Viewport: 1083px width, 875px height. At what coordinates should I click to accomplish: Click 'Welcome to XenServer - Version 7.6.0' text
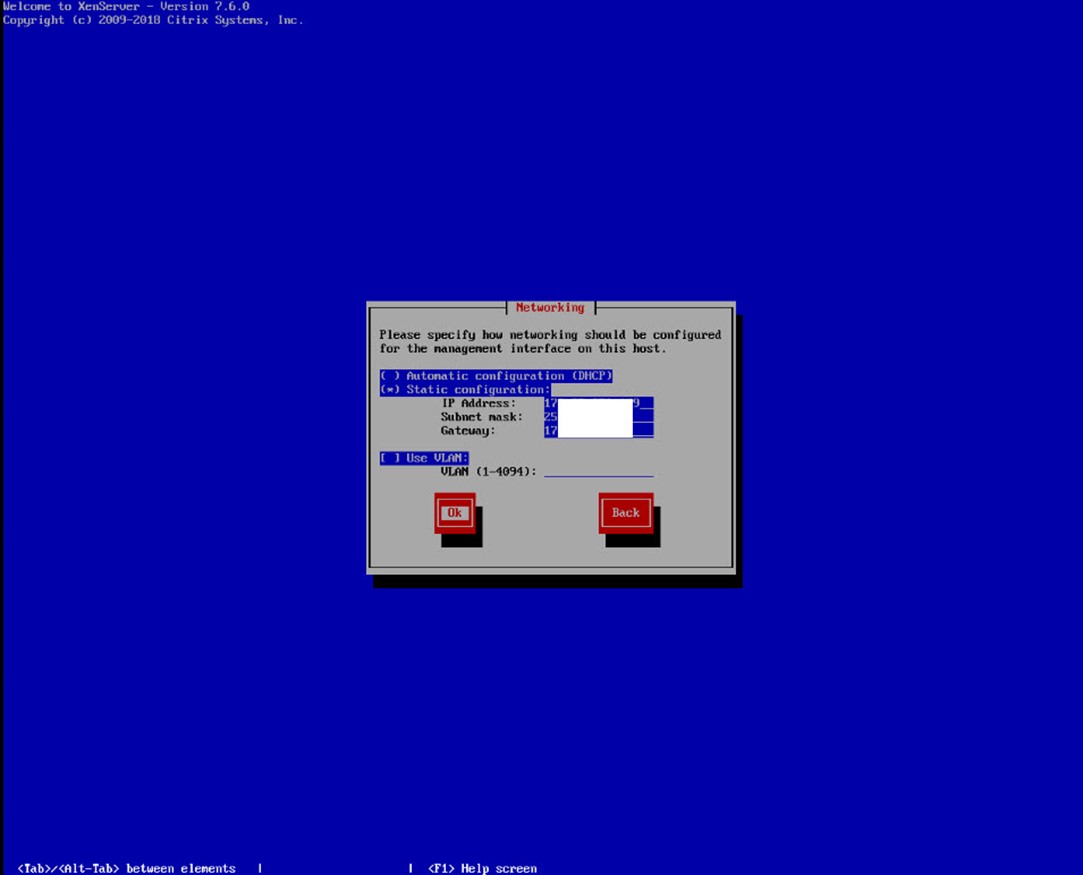126,6
